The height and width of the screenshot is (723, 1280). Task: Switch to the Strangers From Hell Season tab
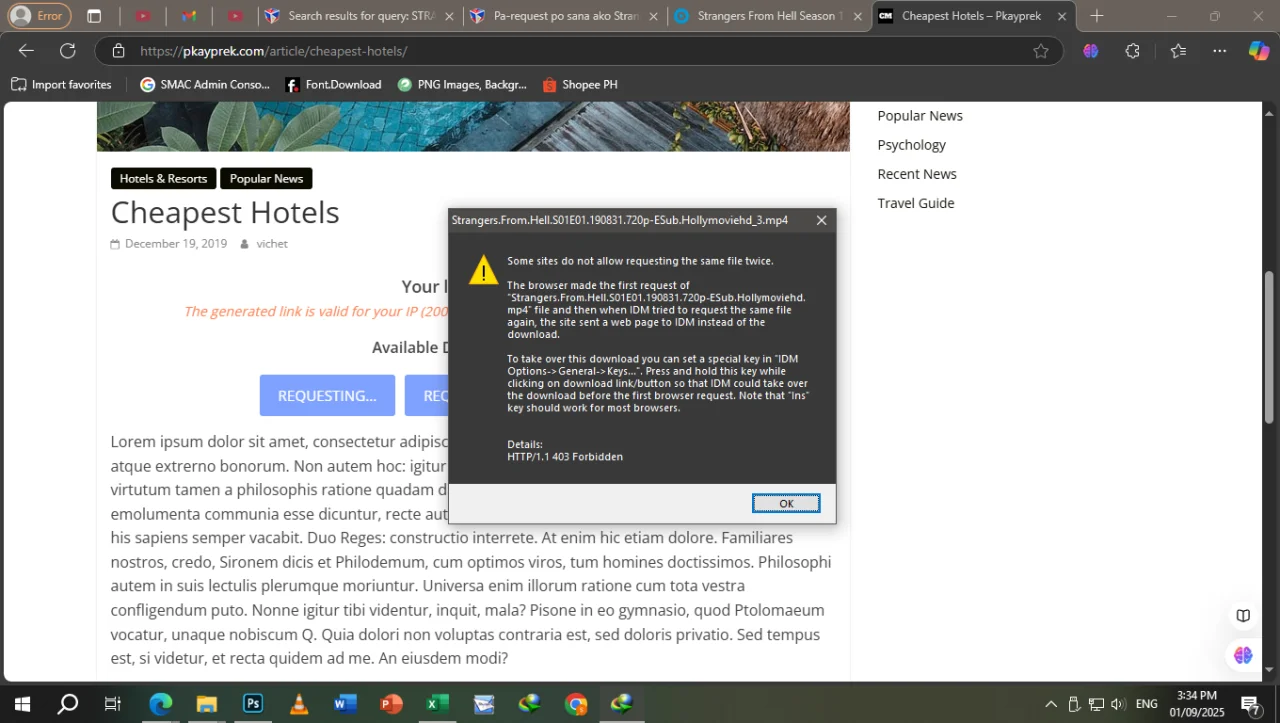click(x=769, y=16)
